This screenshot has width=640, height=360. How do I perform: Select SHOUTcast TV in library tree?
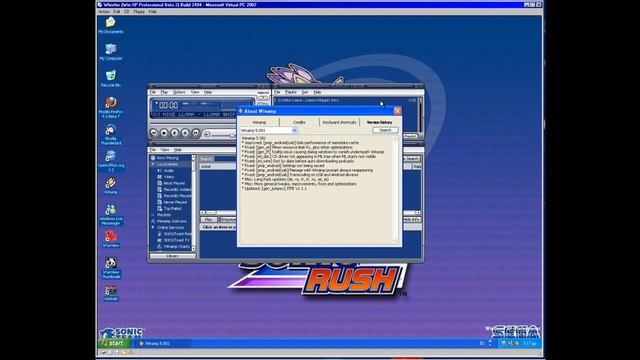coord(176,240)
